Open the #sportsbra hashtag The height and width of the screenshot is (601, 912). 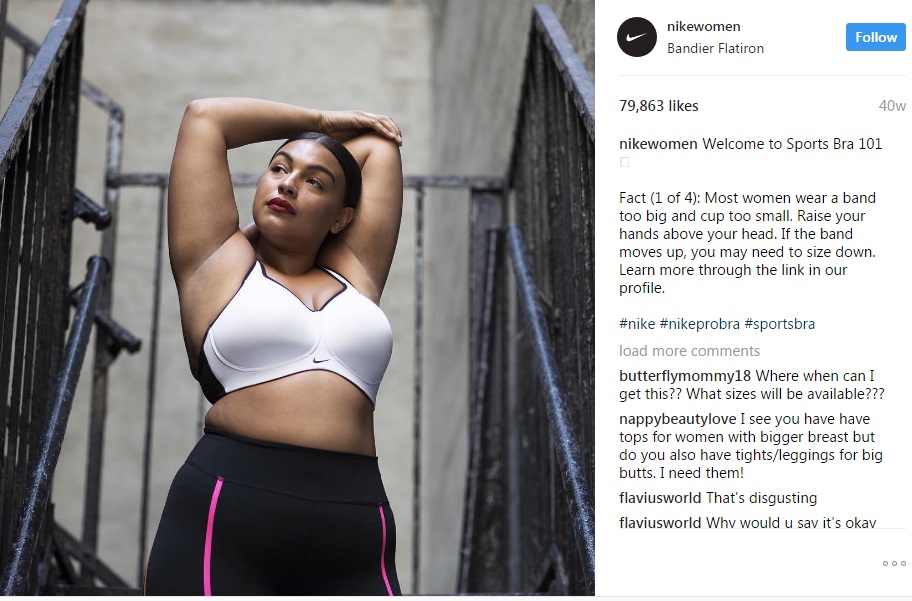coord(779,323)
